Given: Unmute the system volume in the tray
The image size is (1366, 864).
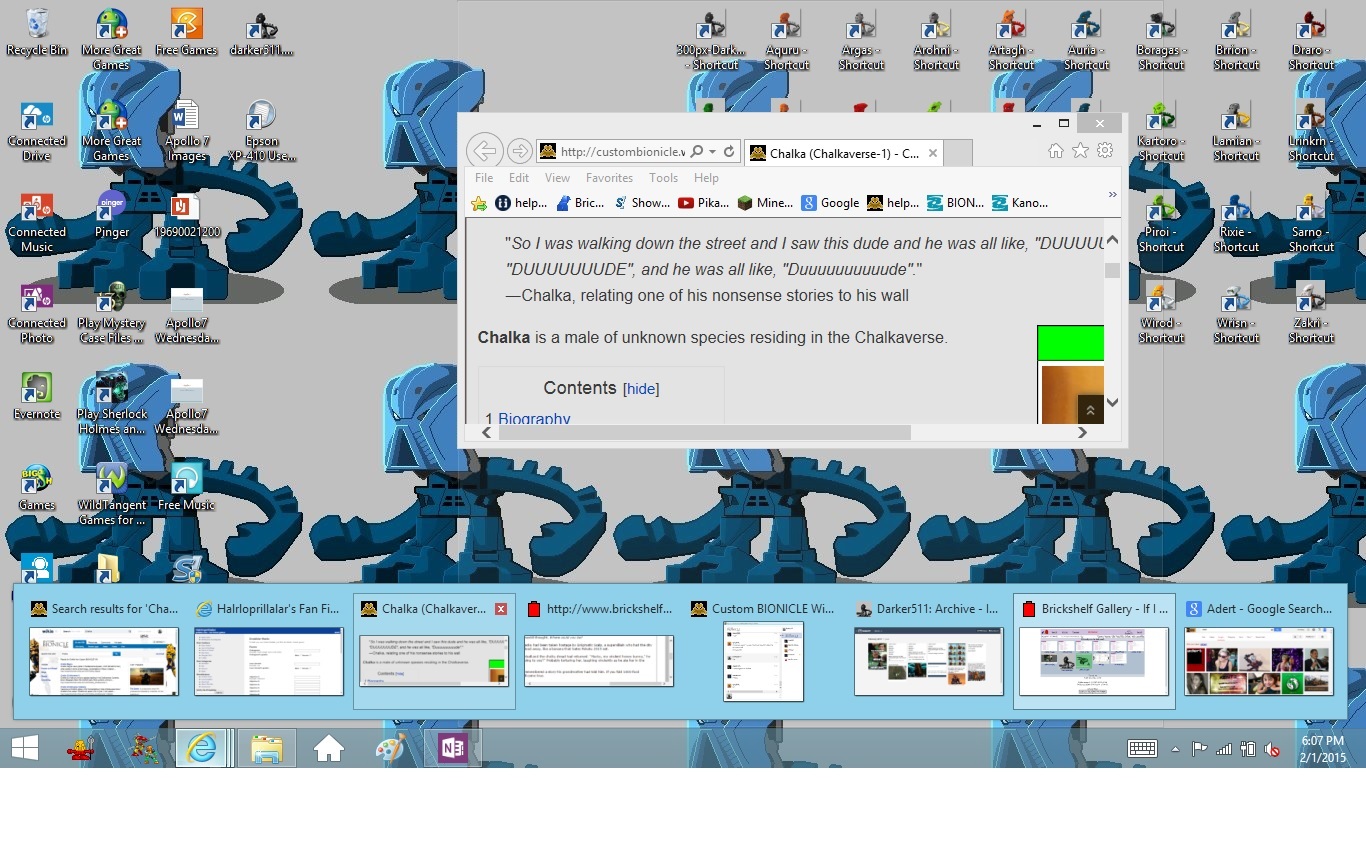Looking at the screenshot, I should (1271, 747).
